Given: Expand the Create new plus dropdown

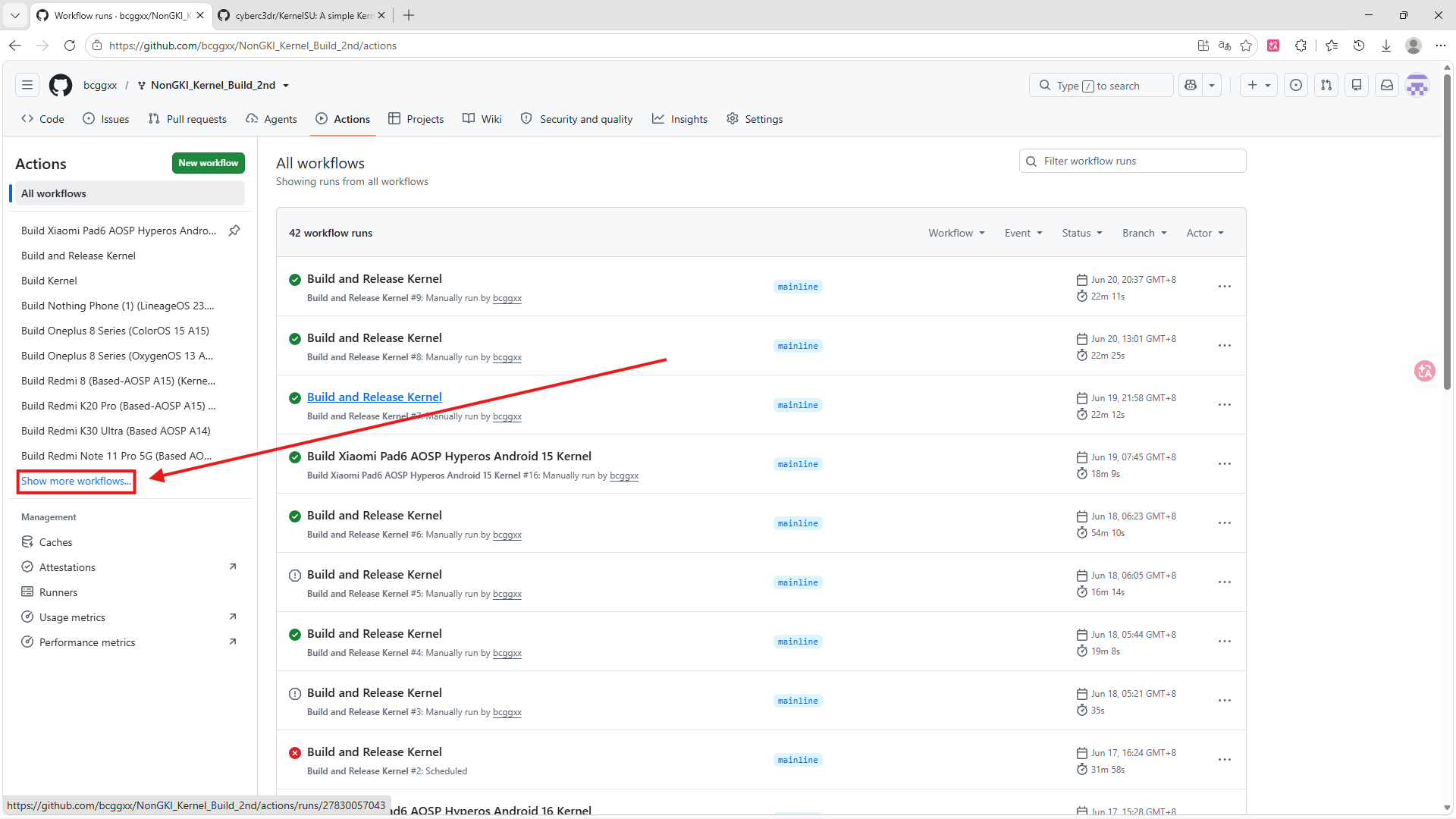Looking at the screenshot, I should (x=1259, y=85).
